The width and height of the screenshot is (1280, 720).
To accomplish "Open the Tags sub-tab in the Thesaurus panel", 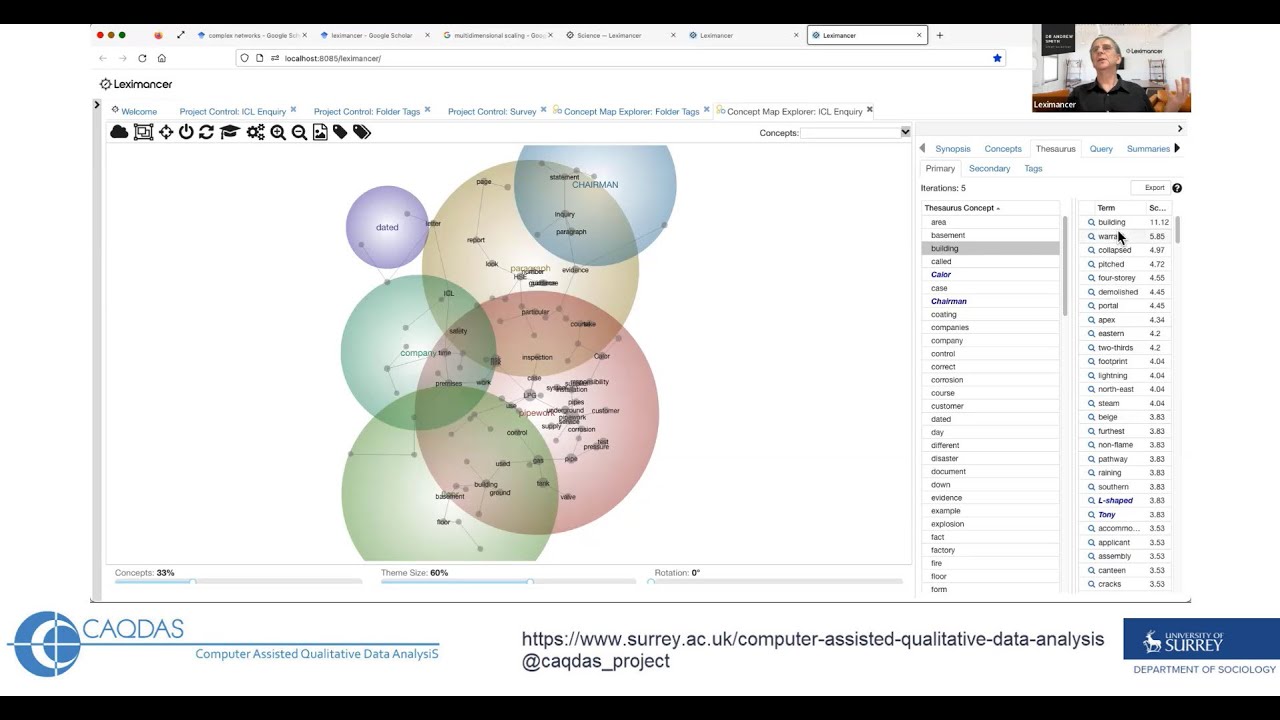I will click(1033, 169).
